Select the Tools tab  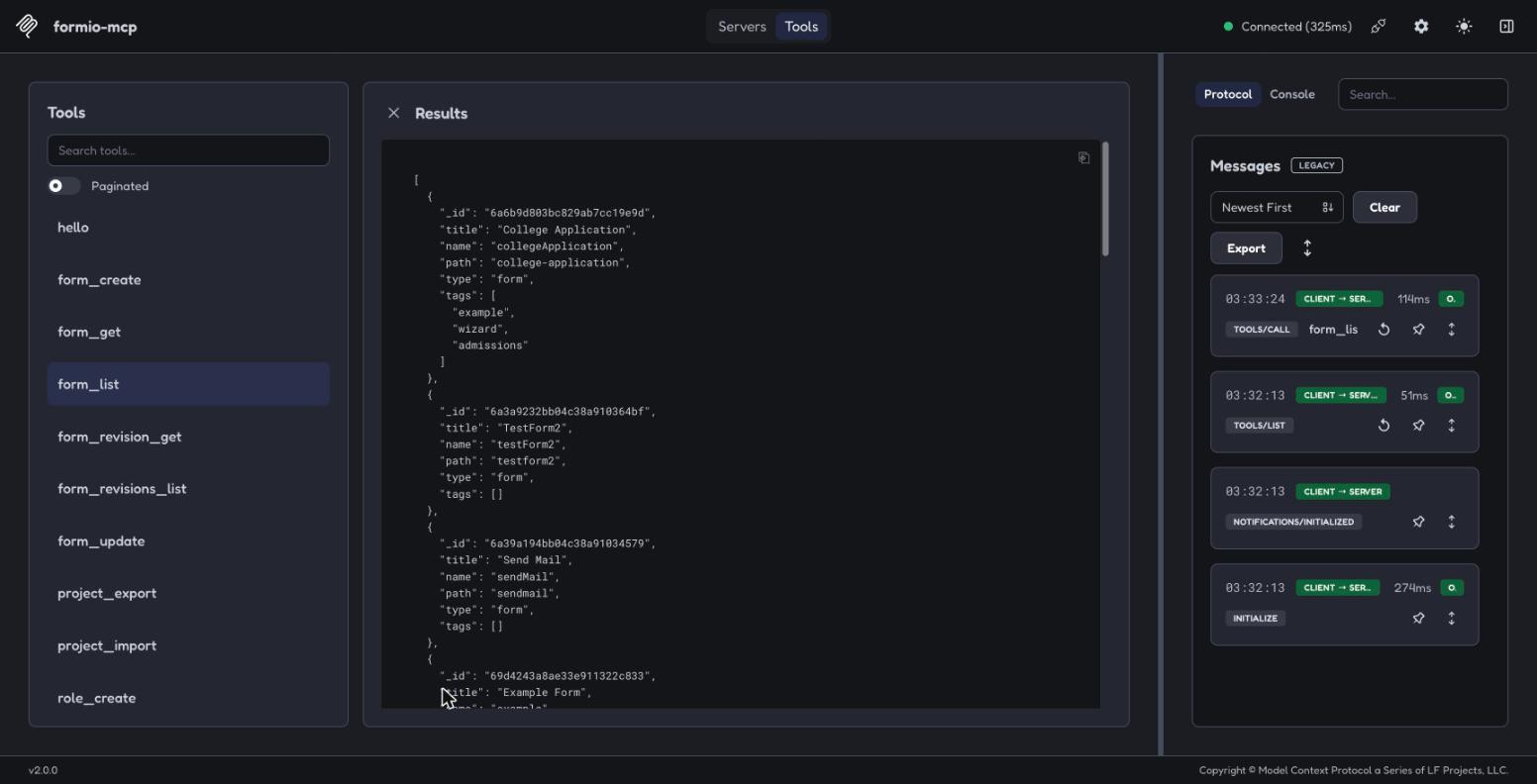(801, 27)
